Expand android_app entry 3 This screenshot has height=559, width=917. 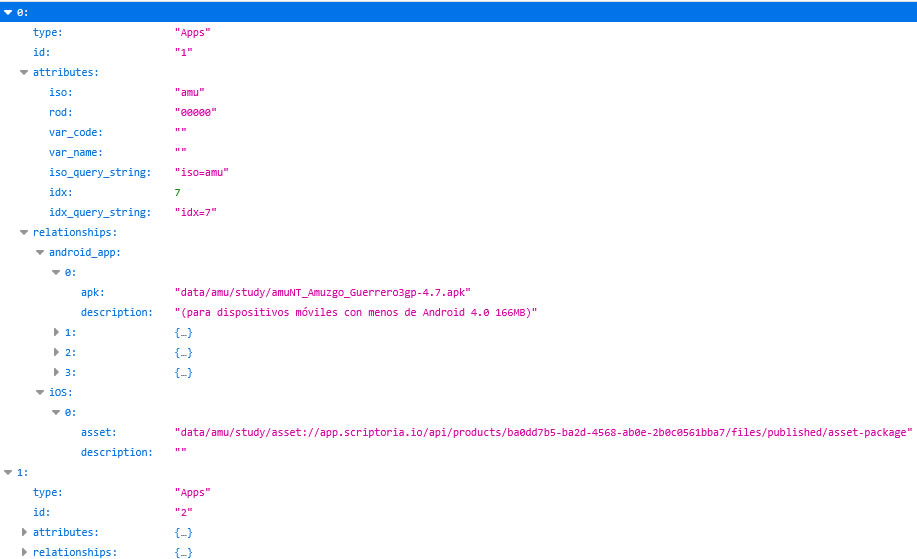[x=57, y=372]
